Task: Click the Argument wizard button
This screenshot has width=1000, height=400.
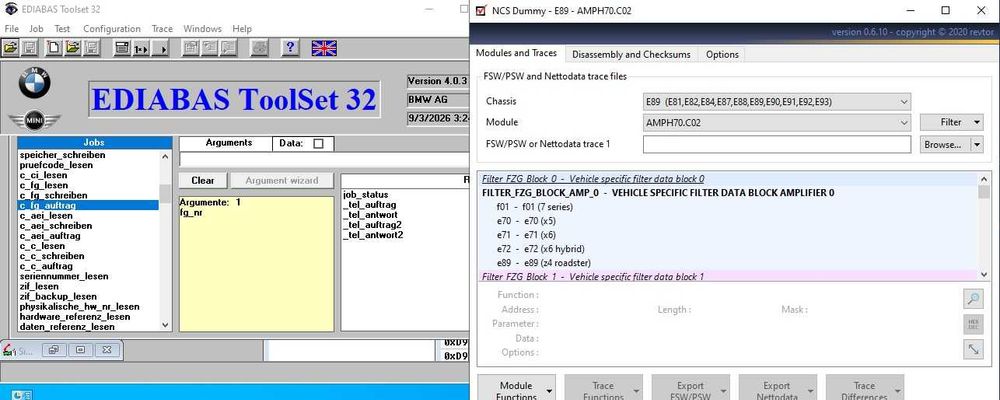Action: (x=281, y=181)
